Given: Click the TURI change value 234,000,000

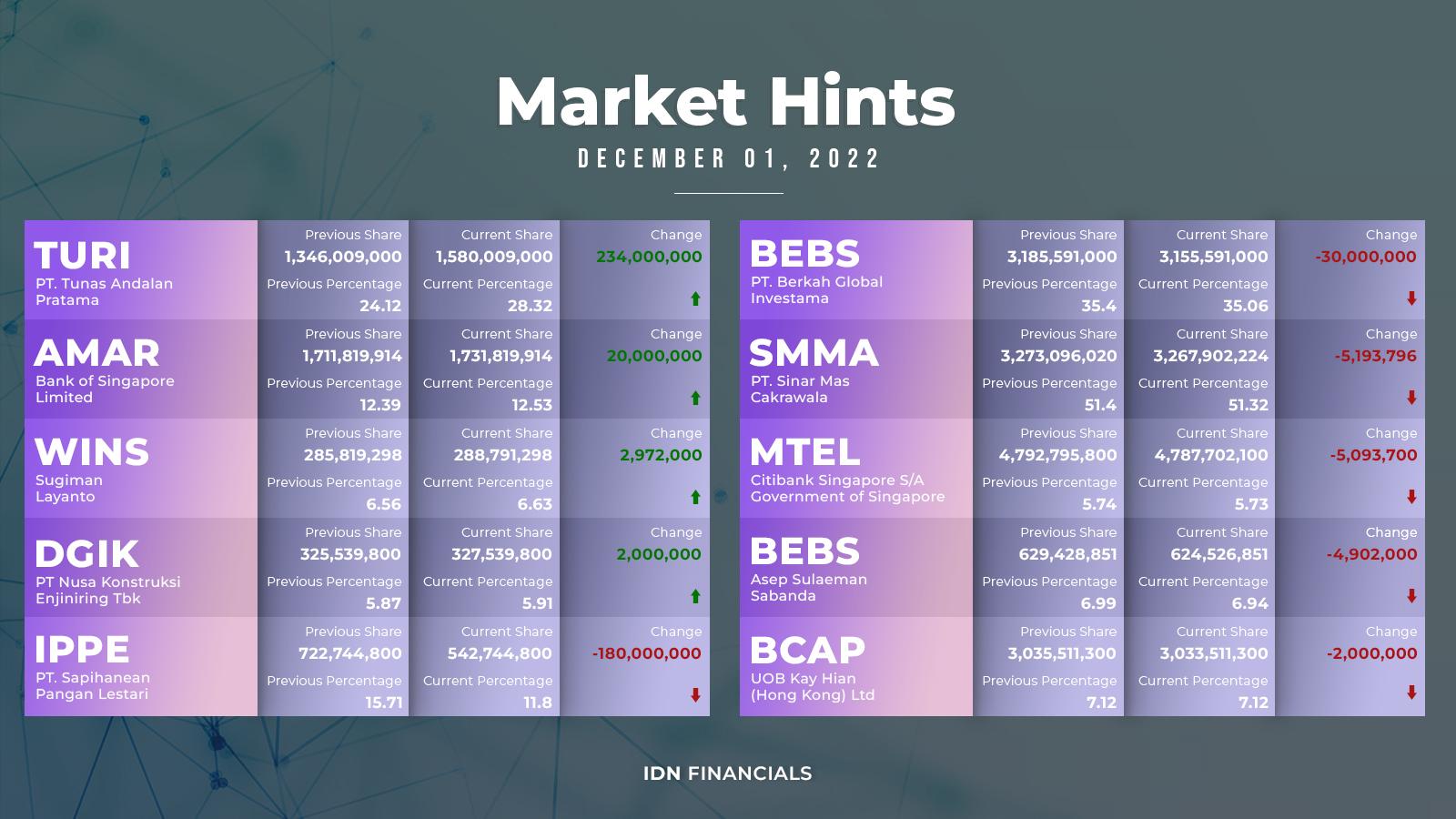Looking at the screenshot, I should tap(649, 257).
